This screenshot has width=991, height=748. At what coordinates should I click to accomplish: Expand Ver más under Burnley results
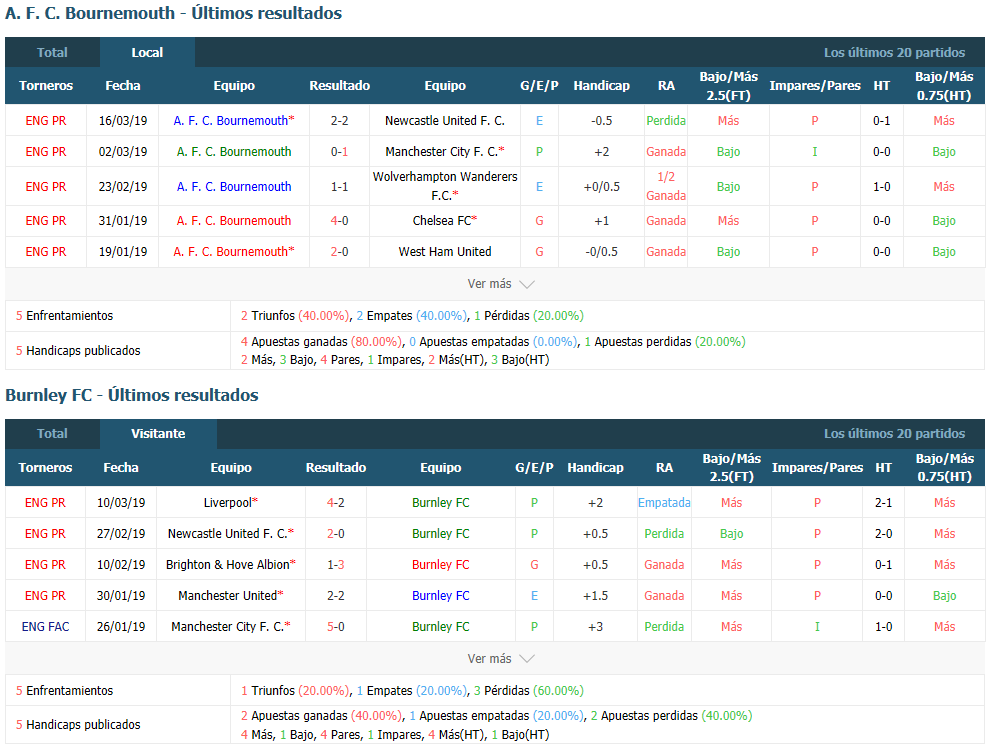[x=501, y=658]
